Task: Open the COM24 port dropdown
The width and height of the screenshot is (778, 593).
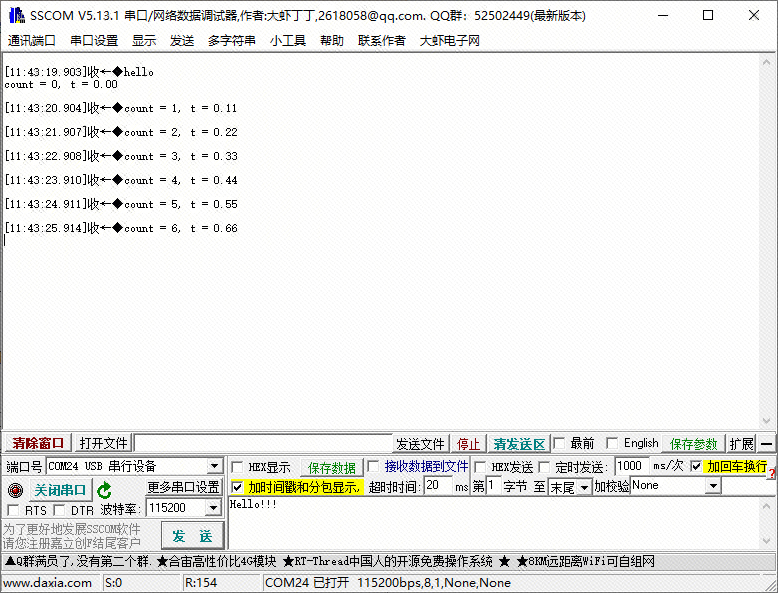Action: click(x=214, y=466)
